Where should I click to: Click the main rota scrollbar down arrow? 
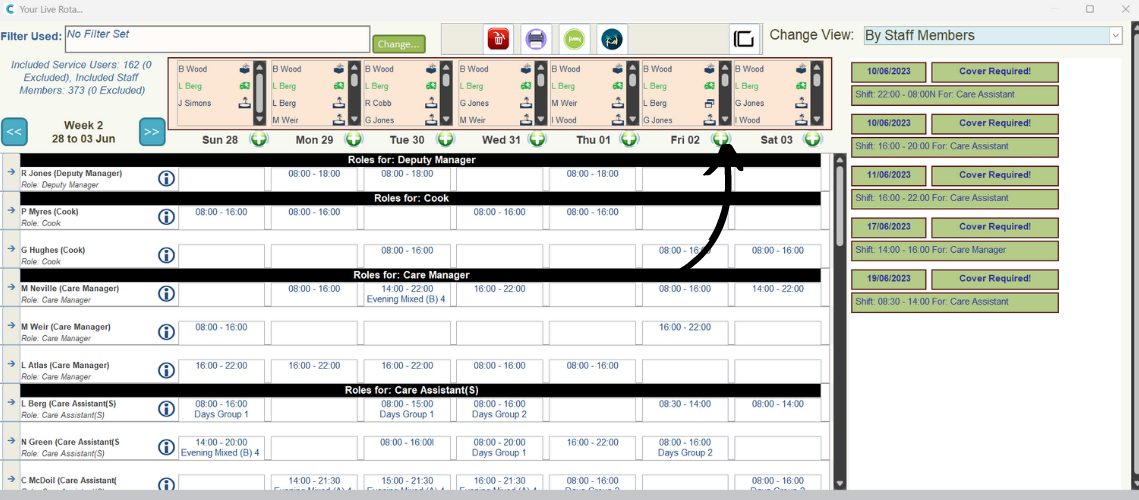[840, 483]
